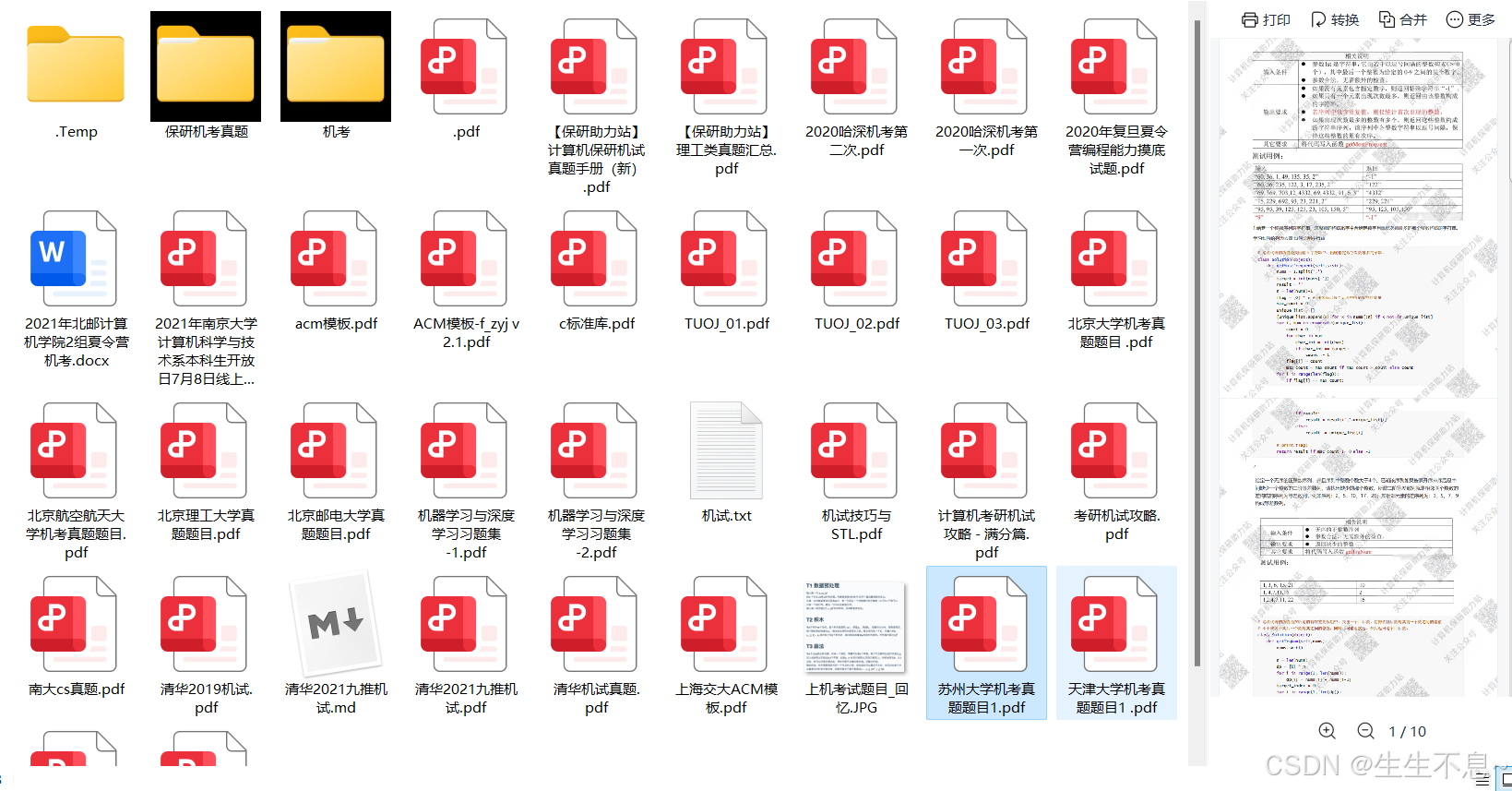Select acm模板.pdf file icon
This screenshot has height=791, width=1512.
tap(336, 258)
